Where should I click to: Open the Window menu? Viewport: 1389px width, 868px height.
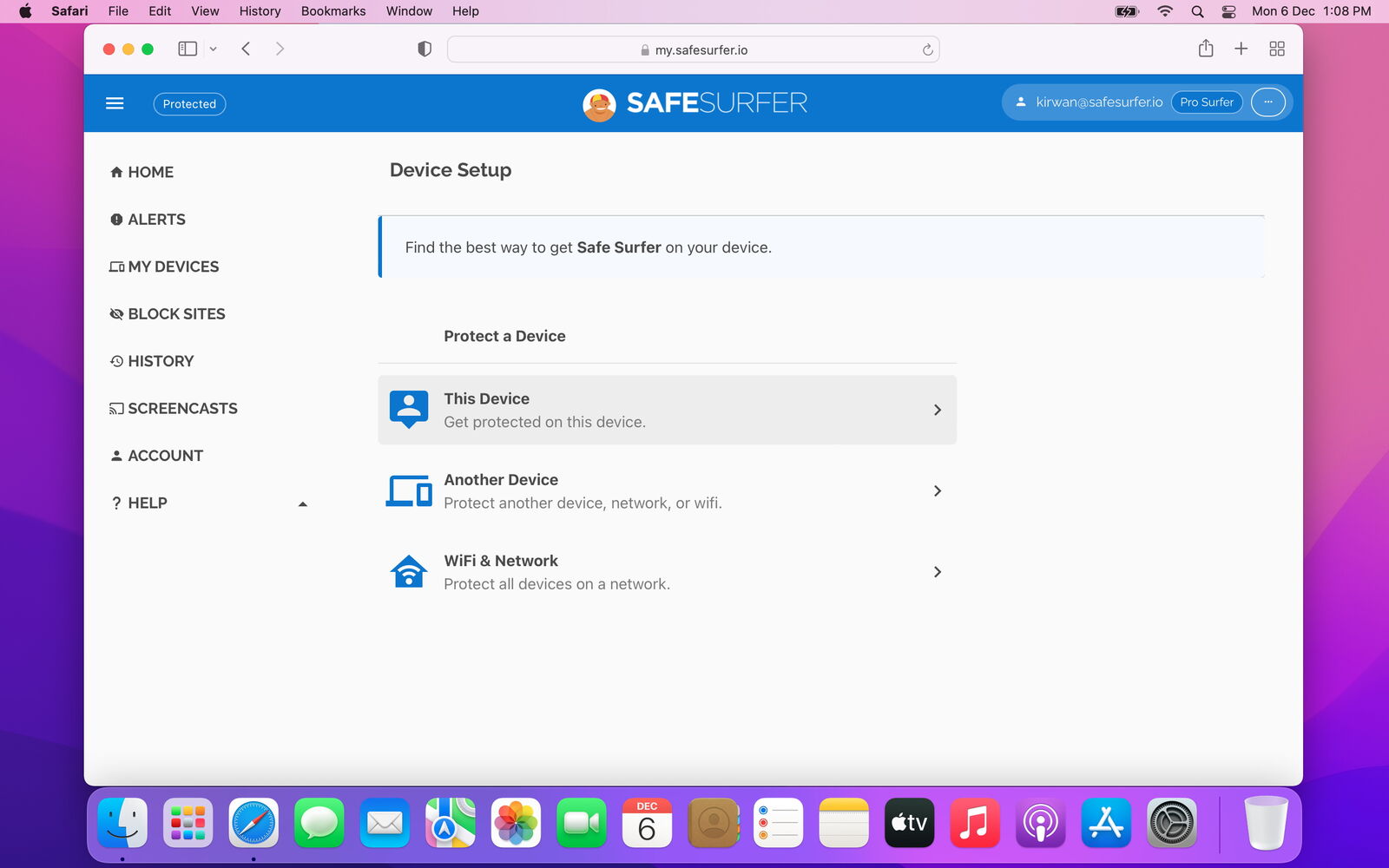click(x=409, y=11)
